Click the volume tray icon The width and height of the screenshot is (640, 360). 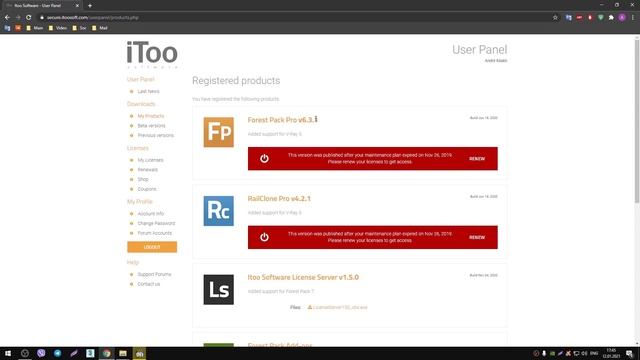coord(584,353)
